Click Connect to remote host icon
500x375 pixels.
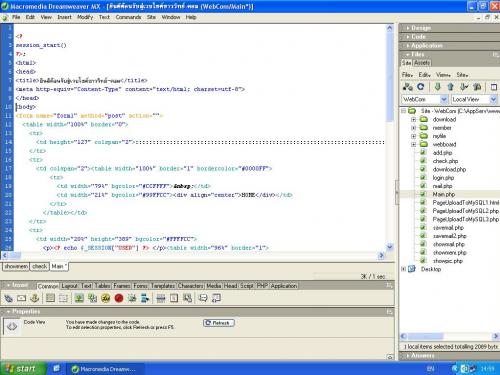click(407, 87)
